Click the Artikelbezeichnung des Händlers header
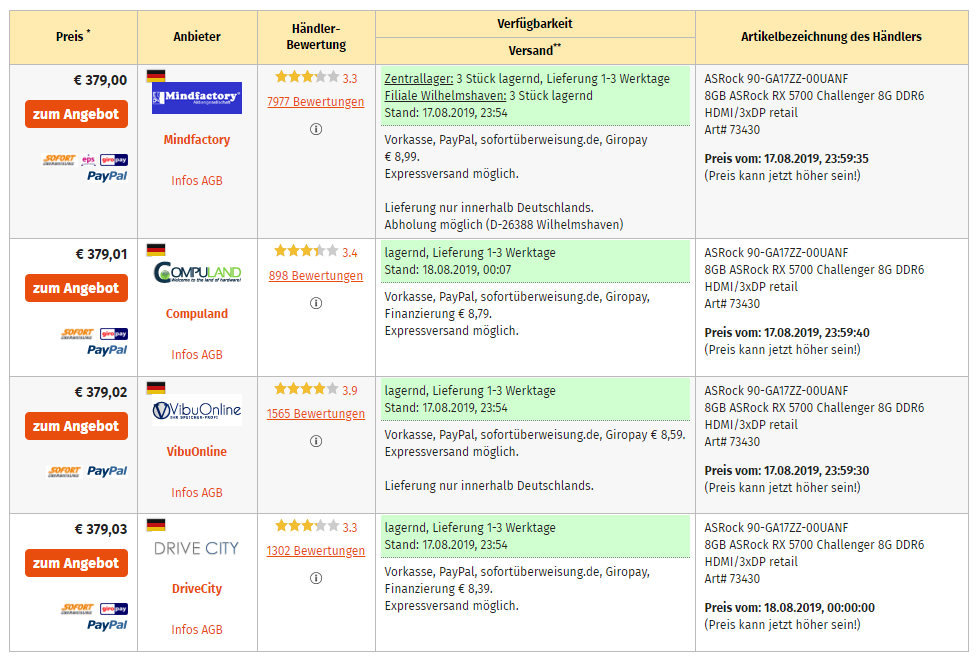 831,37
